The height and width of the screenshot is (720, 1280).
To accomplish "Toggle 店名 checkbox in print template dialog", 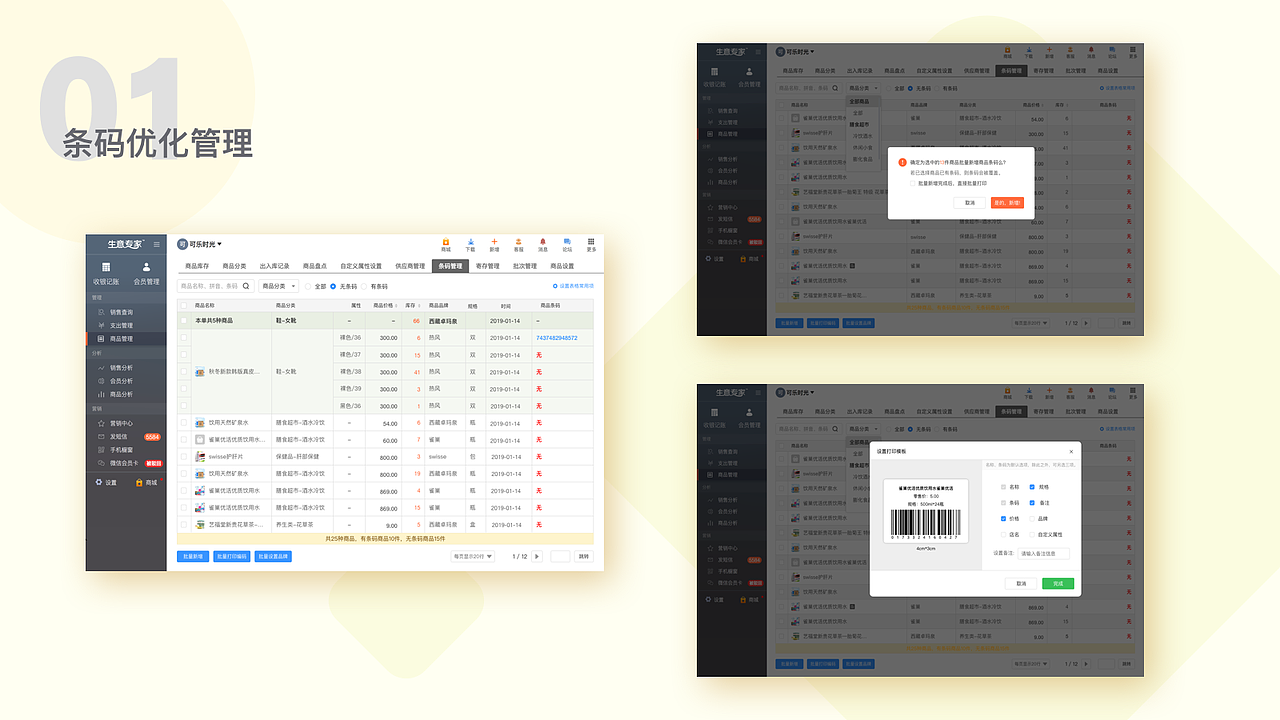I will pyautogui.click(x=1003, y=535).
